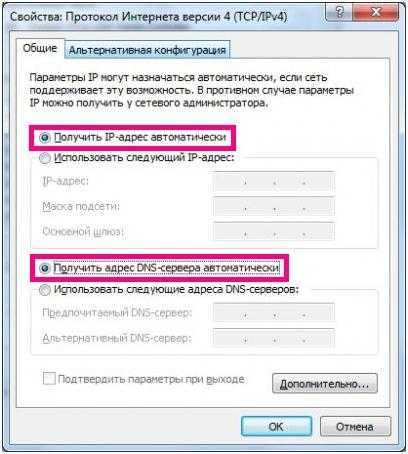Choose 'Использовать следующие адреса DNS-серверов' option
The image size is (408, 454).
click(45, 290)
